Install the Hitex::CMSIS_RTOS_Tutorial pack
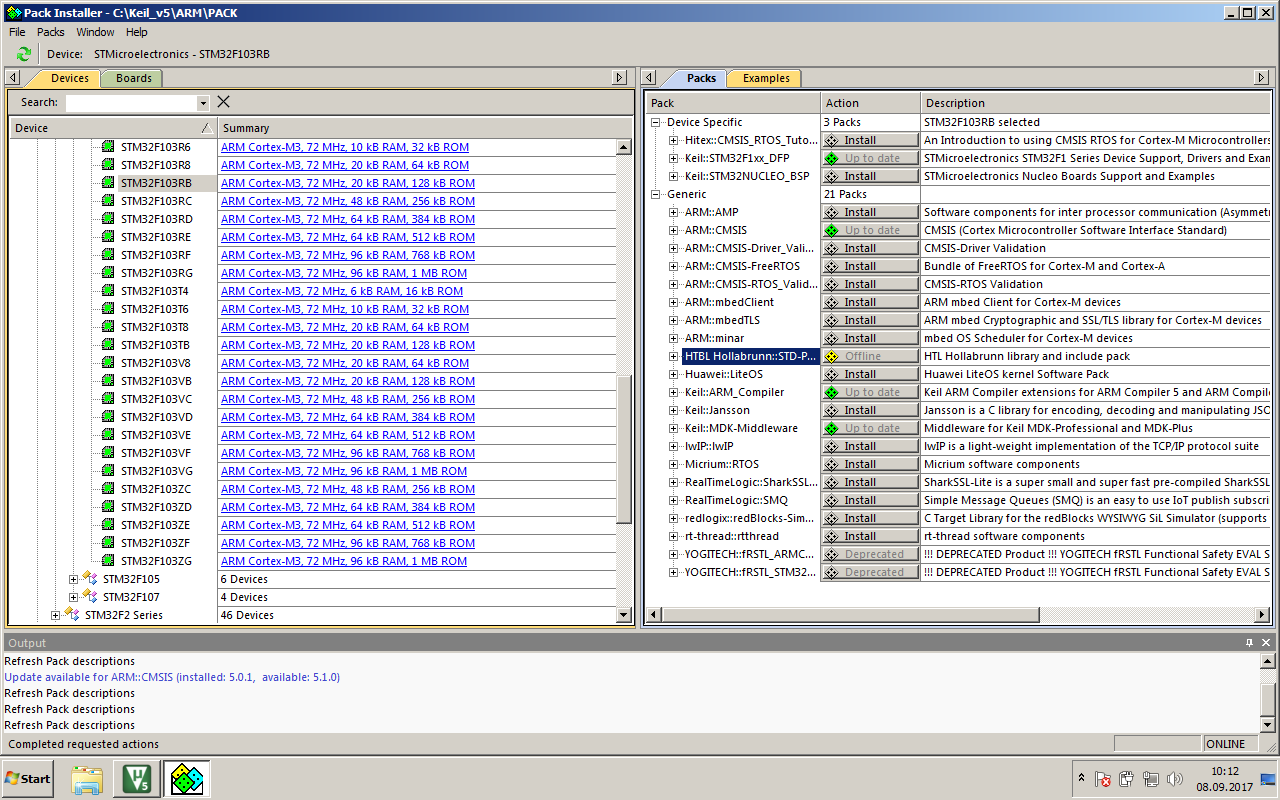This screenshot has width=1280, height=800. click(870, 140)
